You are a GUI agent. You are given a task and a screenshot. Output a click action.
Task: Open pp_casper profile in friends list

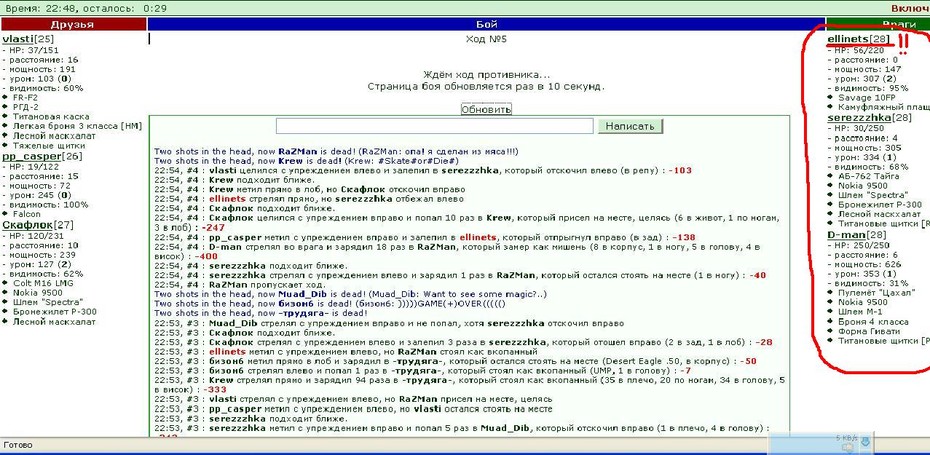[31, 157]
